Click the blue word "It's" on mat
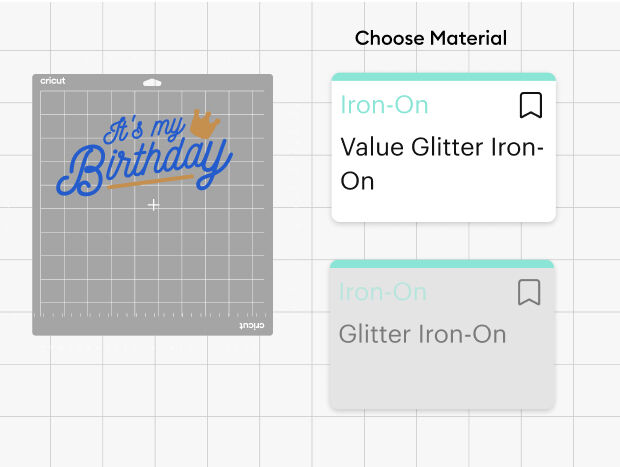Viewport: 620px width, 467px height. pos(126,131)
